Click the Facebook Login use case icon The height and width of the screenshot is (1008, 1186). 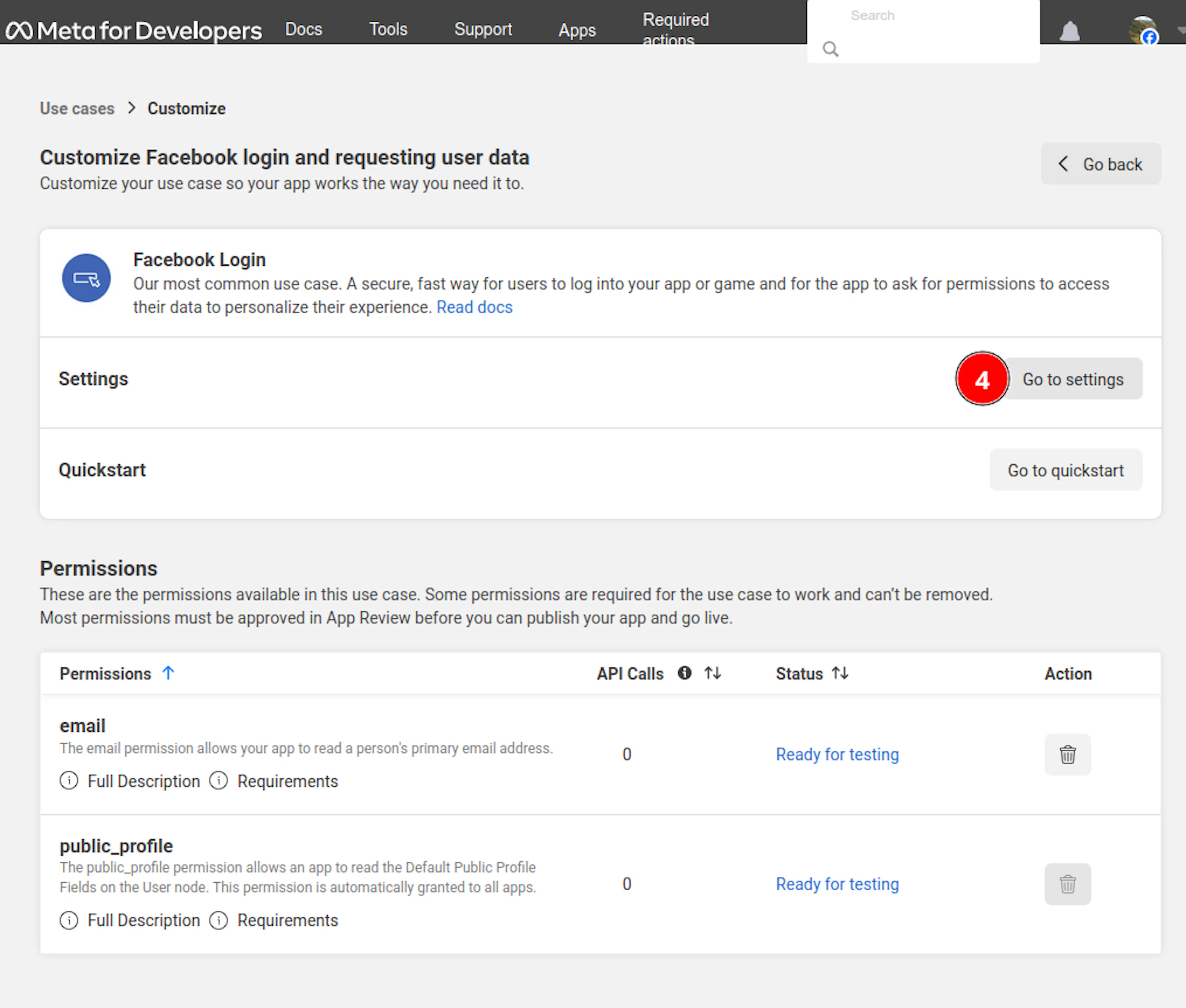[86, 278]
